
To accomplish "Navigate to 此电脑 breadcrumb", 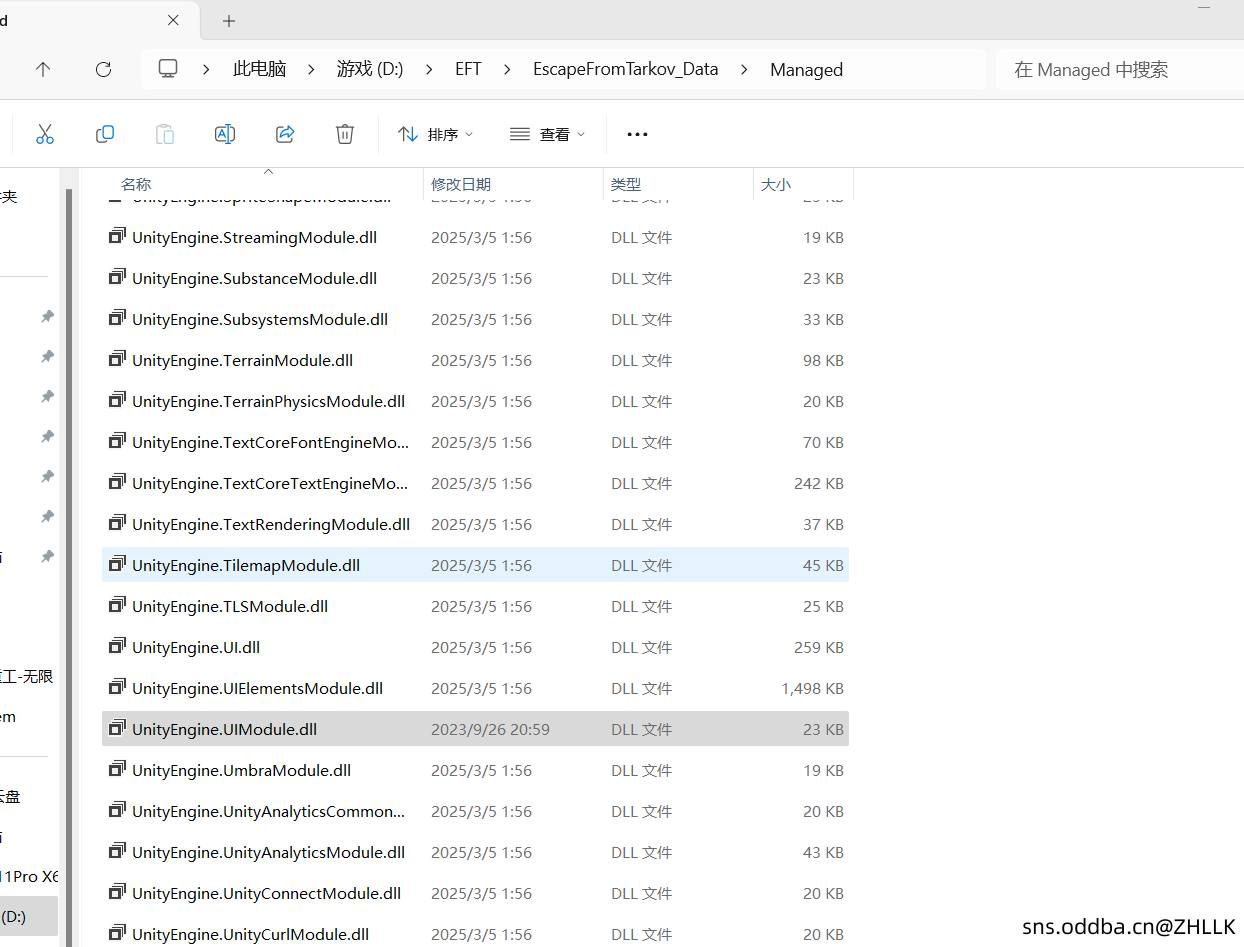I will click(259, 69).
